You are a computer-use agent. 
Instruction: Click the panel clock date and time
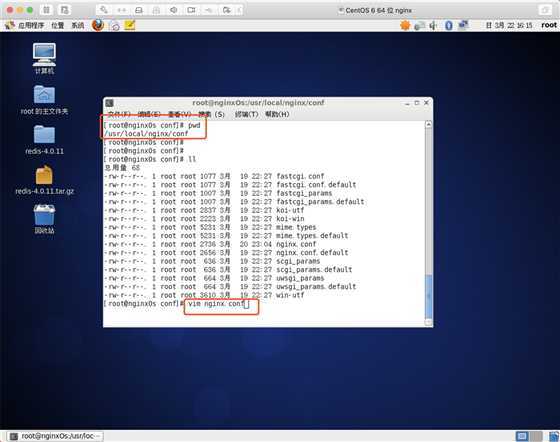[509, 25]
